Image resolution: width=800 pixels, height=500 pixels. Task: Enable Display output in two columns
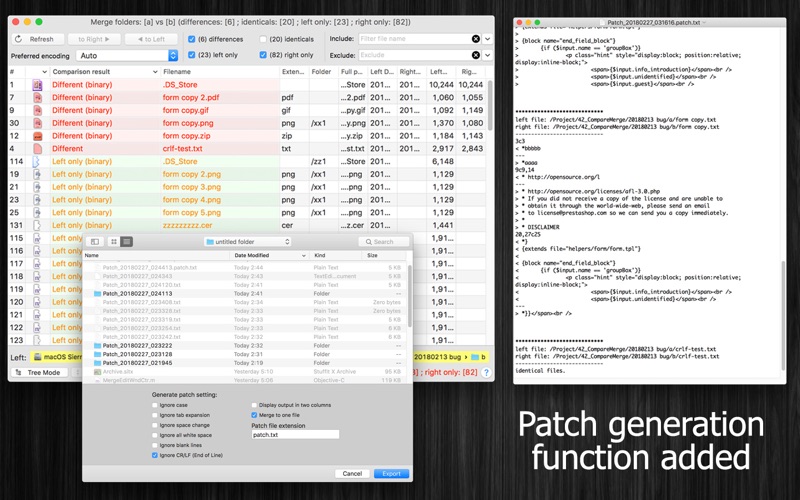[254, 405]
